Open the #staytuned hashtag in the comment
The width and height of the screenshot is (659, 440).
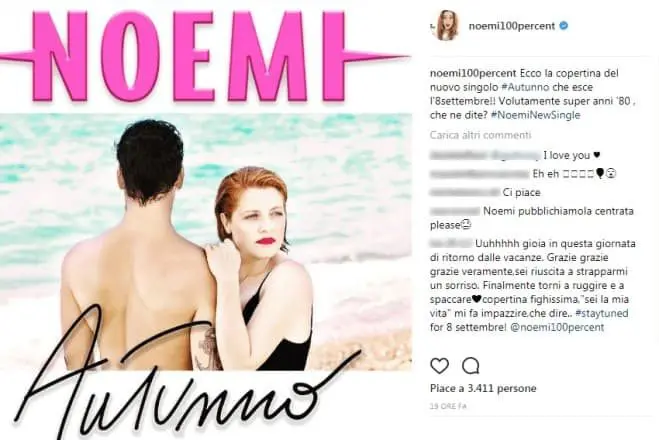point(602,314)
